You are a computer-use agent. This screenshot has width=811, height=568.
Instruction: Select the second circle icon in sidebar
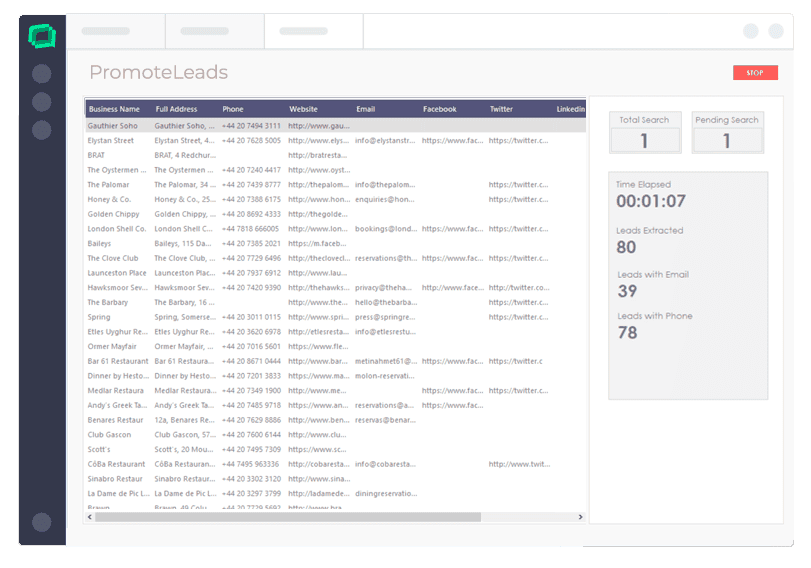[42, 102]
